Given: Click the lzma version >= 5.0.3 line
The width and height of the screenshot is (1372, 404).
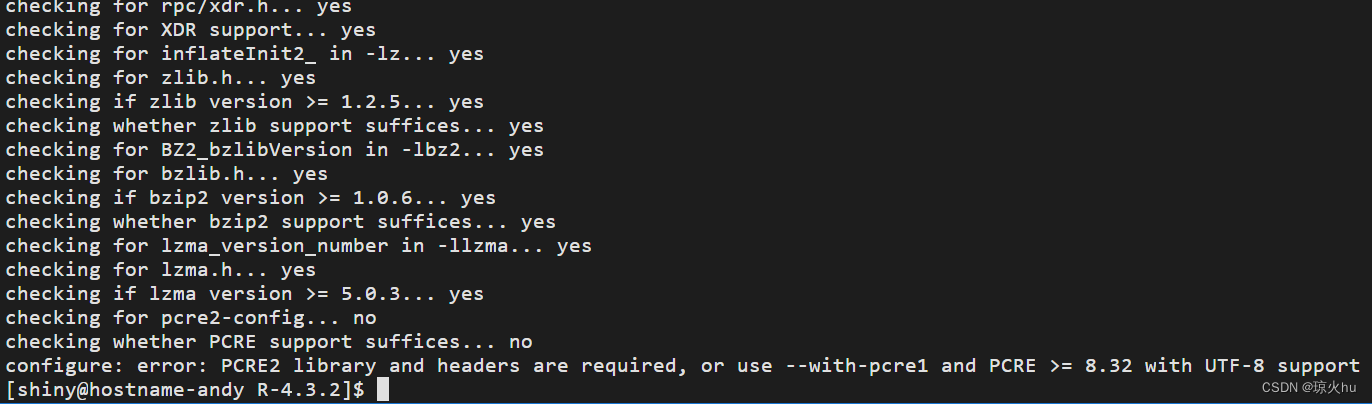Looking at the screenshot, I should tap(244, 294).
